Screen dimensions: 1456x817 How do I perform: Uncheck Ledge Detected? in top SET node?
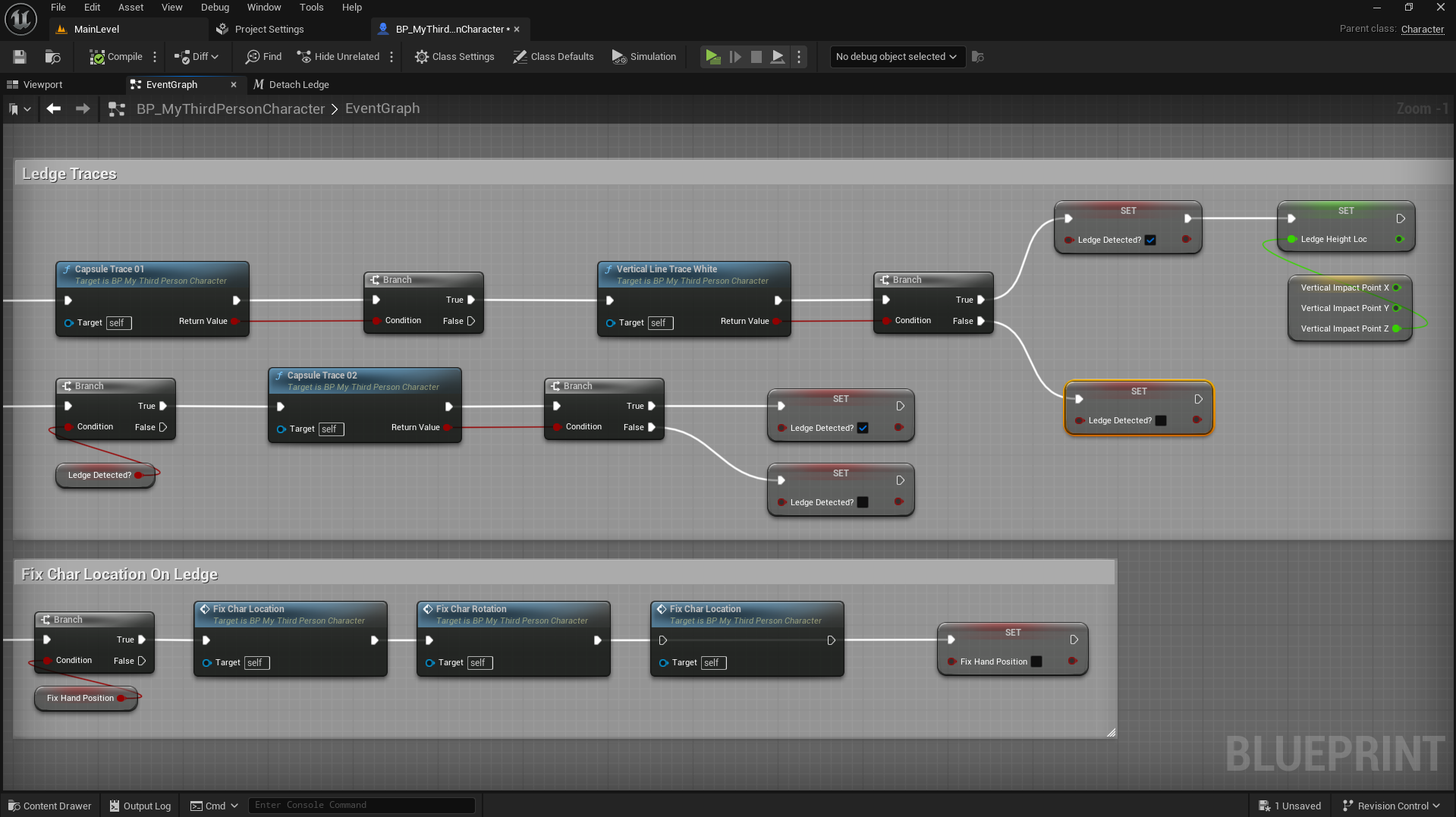click(1150, 240)
